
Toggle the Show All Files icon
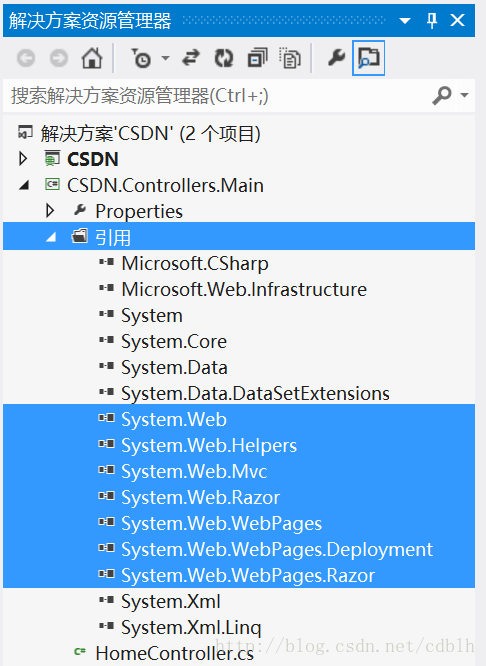pyautogui.click(x=290, y=58)
